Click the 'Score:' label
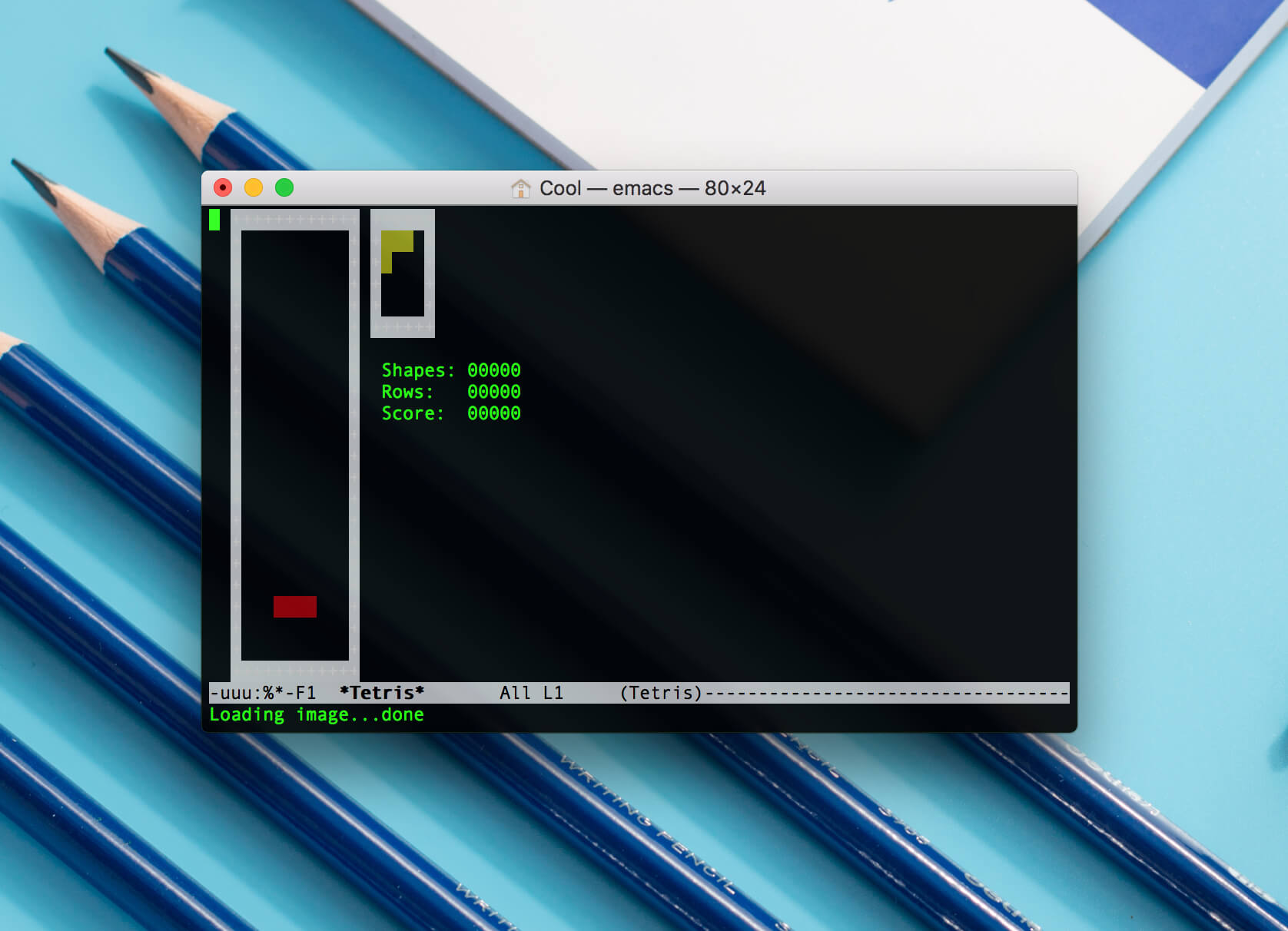This screenshot has height=931, width=1288. pyautogui.click(x=413, y=413)
